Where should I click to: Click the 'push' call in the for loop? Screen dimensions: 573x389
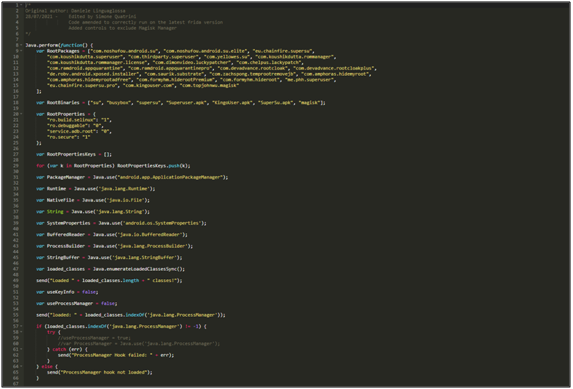pyautogui.click(x=174, y=166)
